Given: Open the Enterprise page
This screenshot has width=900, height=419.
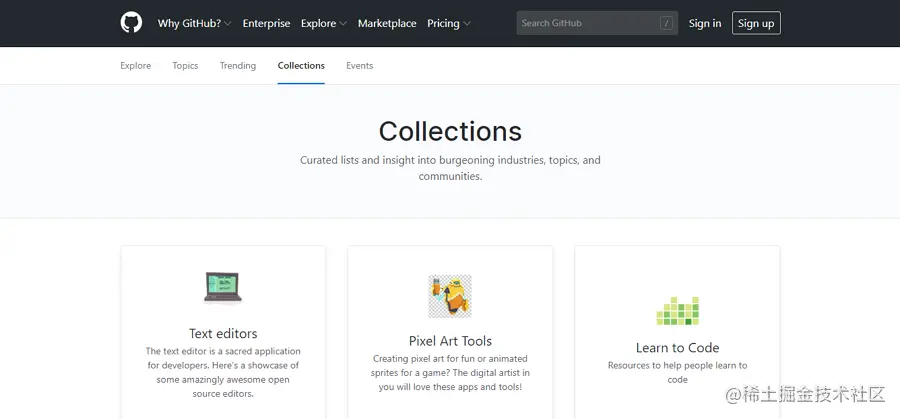Looking at the screenshot, I should [266, 24].
